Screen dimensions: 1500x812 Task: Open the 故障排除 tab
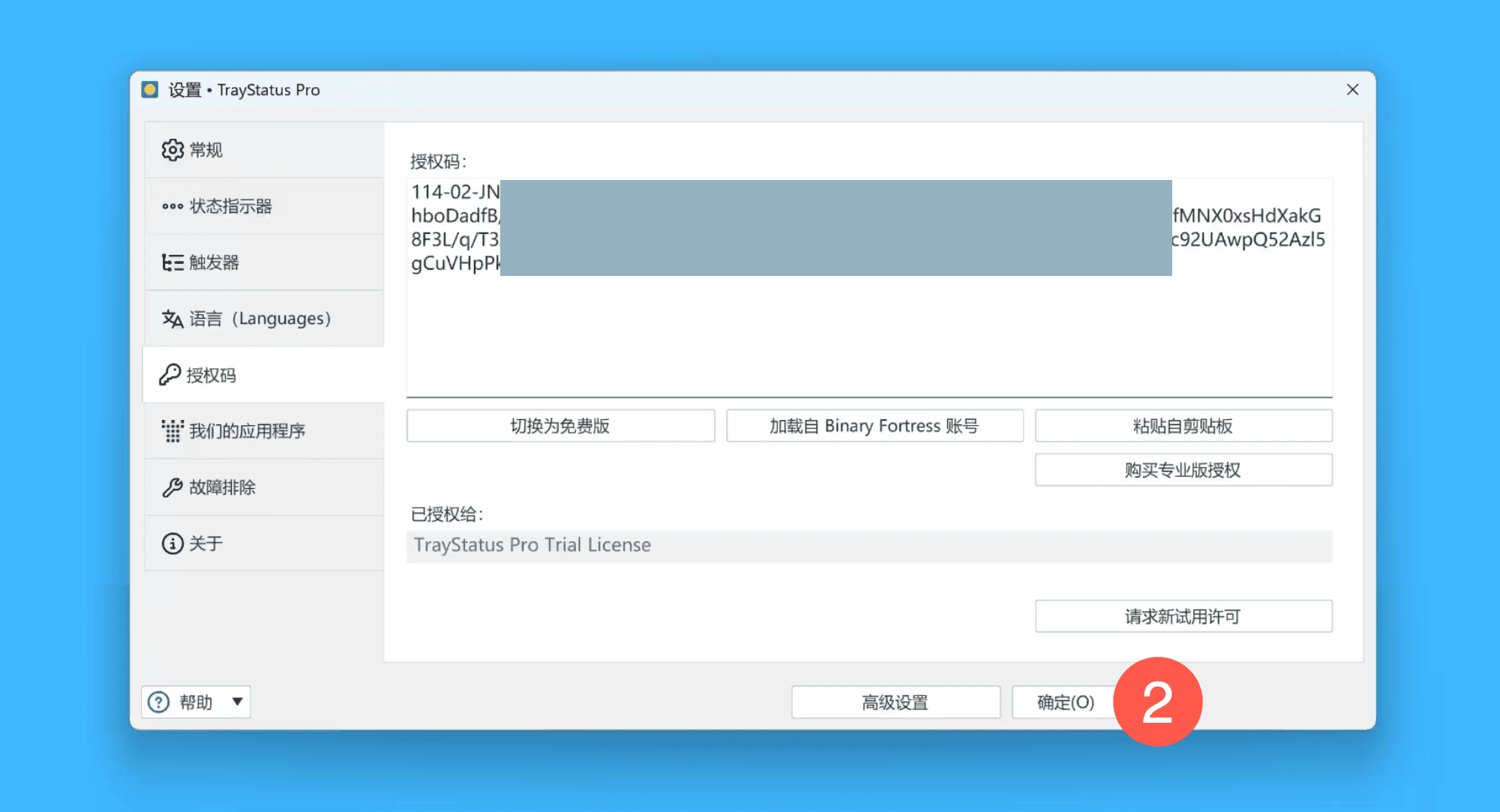(x=264, y=487)
